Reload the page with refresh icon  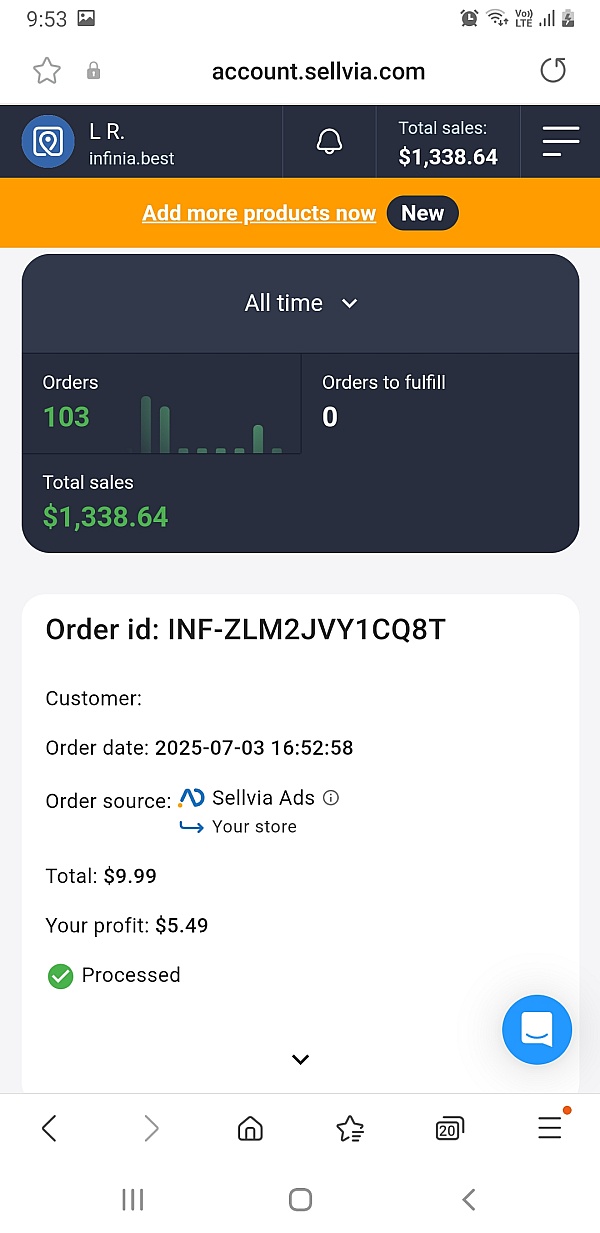tap(552, 71)
